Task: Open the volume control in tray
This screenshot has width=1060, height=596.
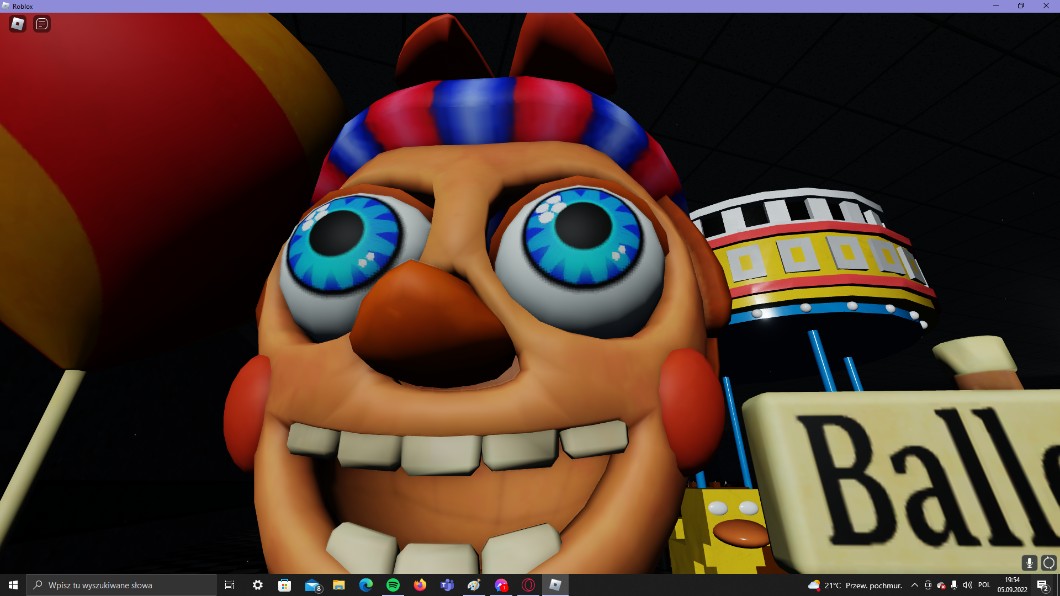Action: click(967, 585)
